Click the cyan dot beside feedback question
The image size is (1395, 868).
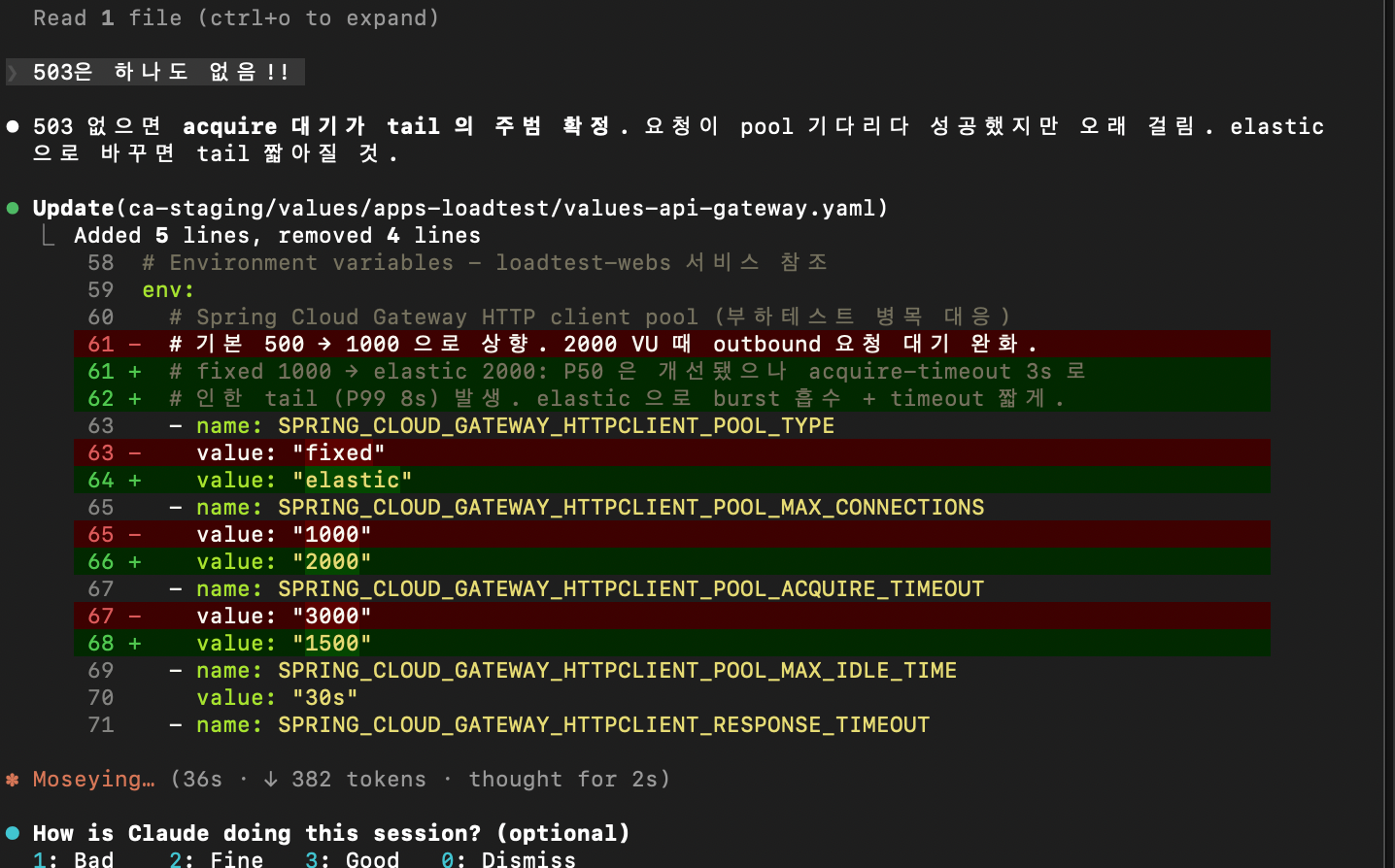(13, 833)
